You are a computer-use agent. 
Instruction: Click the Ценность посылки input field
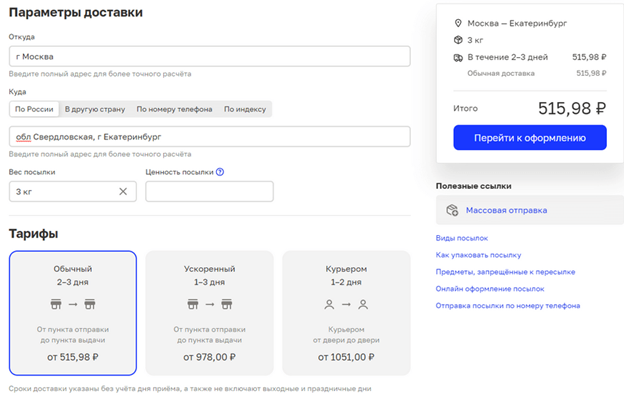209,191
